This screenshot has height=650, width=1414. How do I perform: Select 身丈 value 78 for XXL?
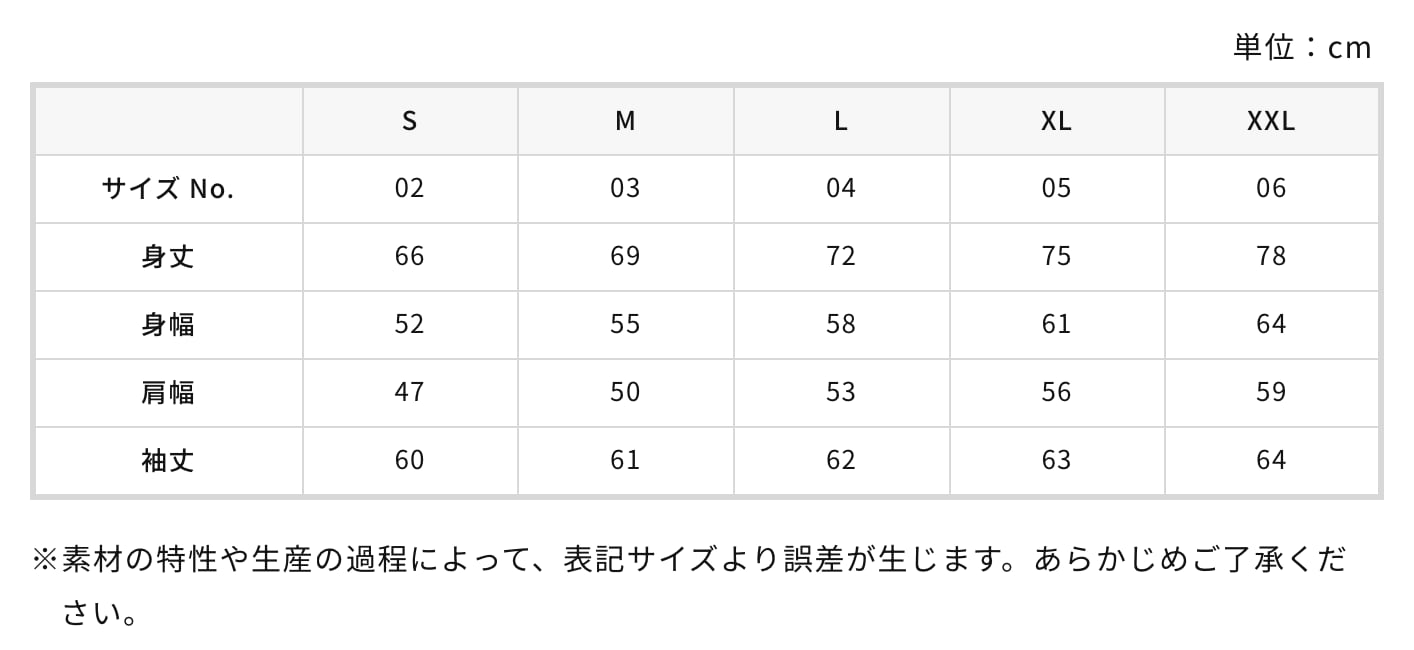coord(1271,256)
